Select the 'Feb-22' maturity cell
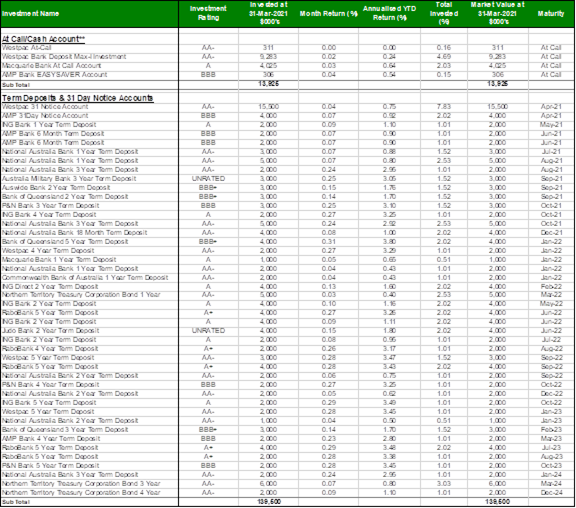 pyautogui.click(x=551, y=287)
